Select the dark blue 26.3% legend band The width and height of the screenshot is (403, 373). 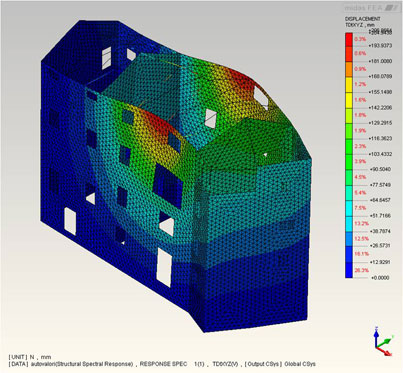coord(349,270)
